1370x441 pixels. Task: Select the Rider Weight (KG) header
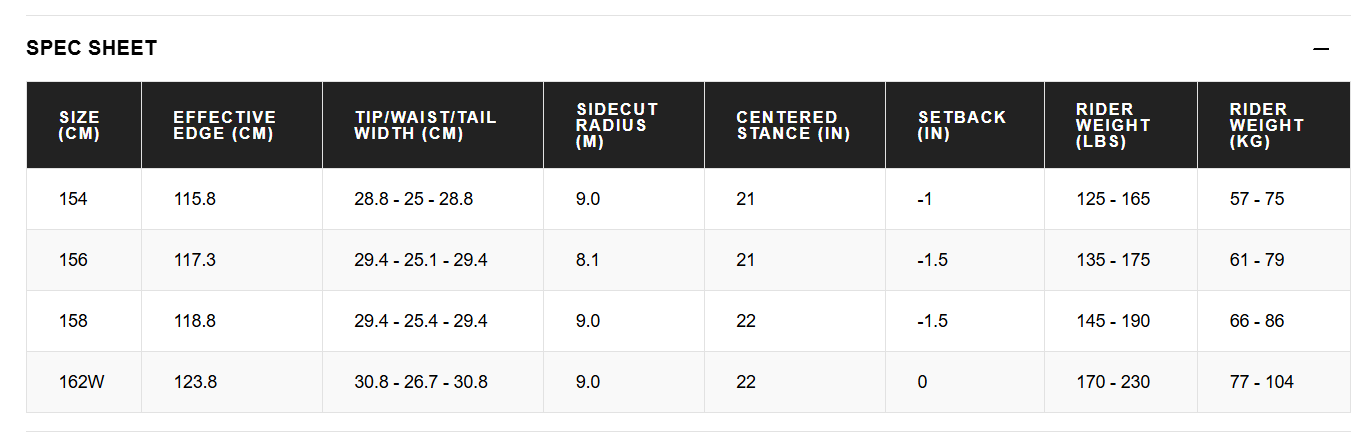[x=1266, y=125]
